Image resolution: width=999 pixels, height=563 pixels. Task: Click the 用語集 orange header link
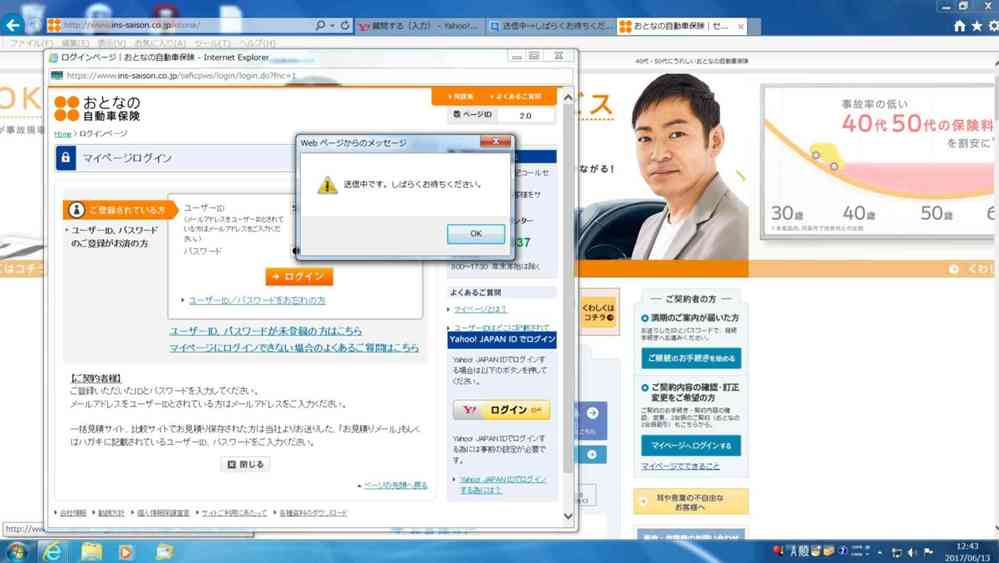click(x=461, y=97)
